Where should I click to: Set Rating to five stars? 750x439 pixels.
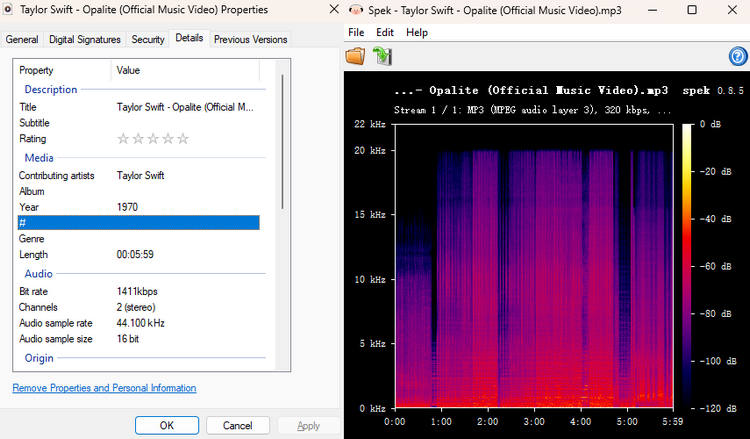[x=183, y=139]
